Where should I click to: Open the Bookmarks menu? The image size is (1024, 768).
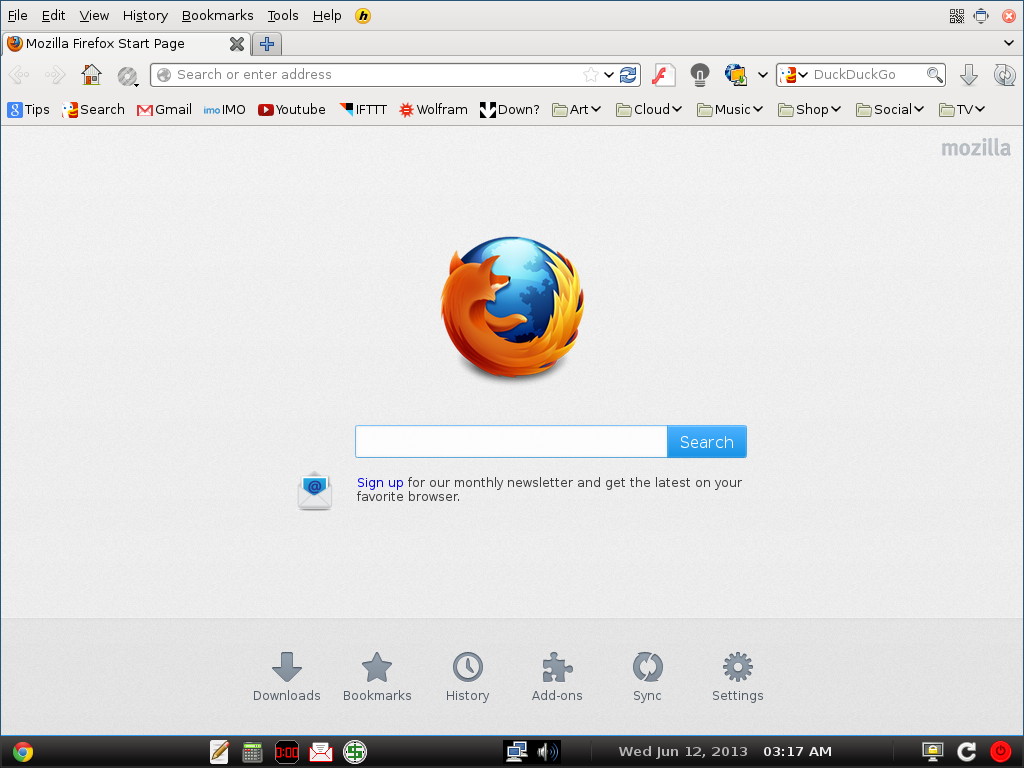217,16
